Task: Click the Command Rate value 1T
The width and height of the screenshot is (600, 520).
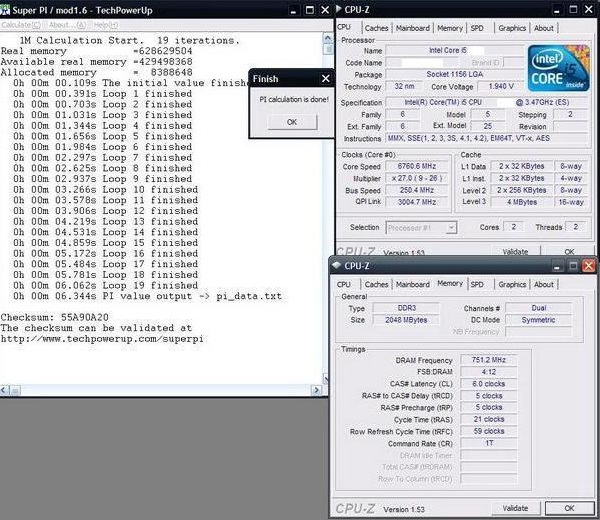Action: coord(489,443)
